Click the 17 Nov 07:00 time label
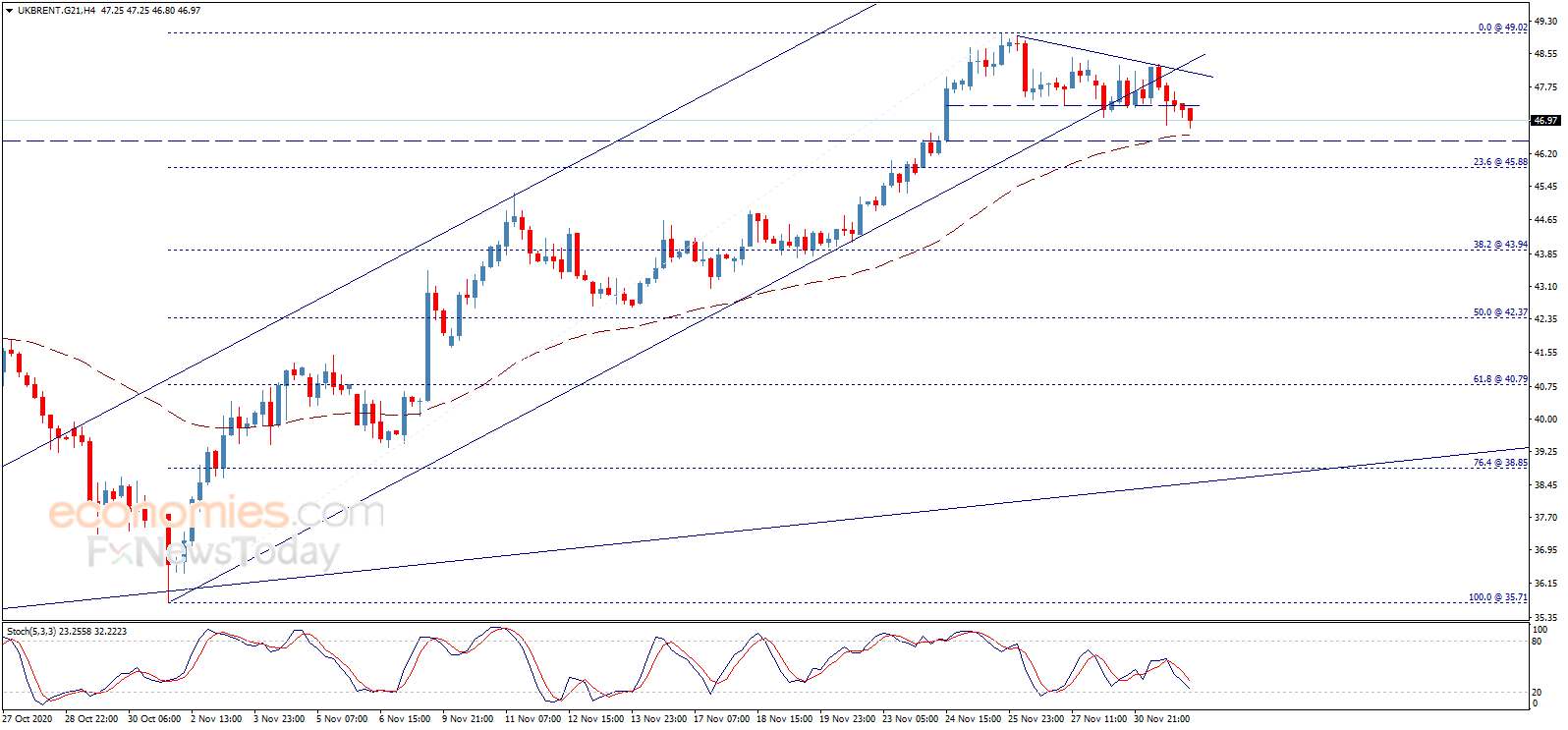The image size is (1568, 730). (x=721, y=719)
